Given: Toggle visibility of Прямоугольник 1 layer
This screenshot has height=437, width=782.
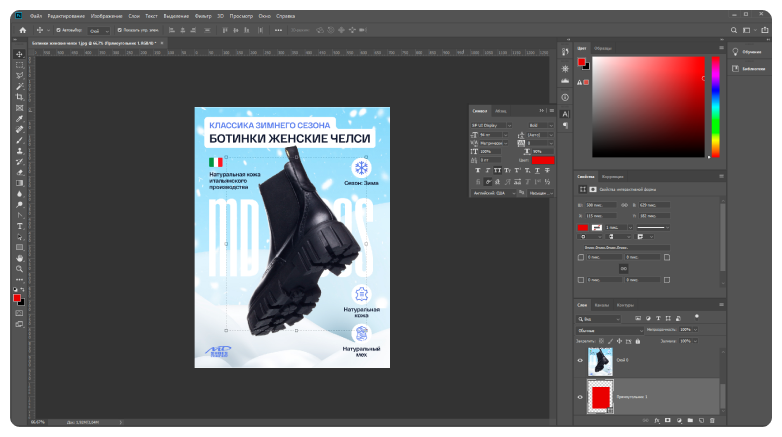Looking at the screenshot, I should point(580,398).
